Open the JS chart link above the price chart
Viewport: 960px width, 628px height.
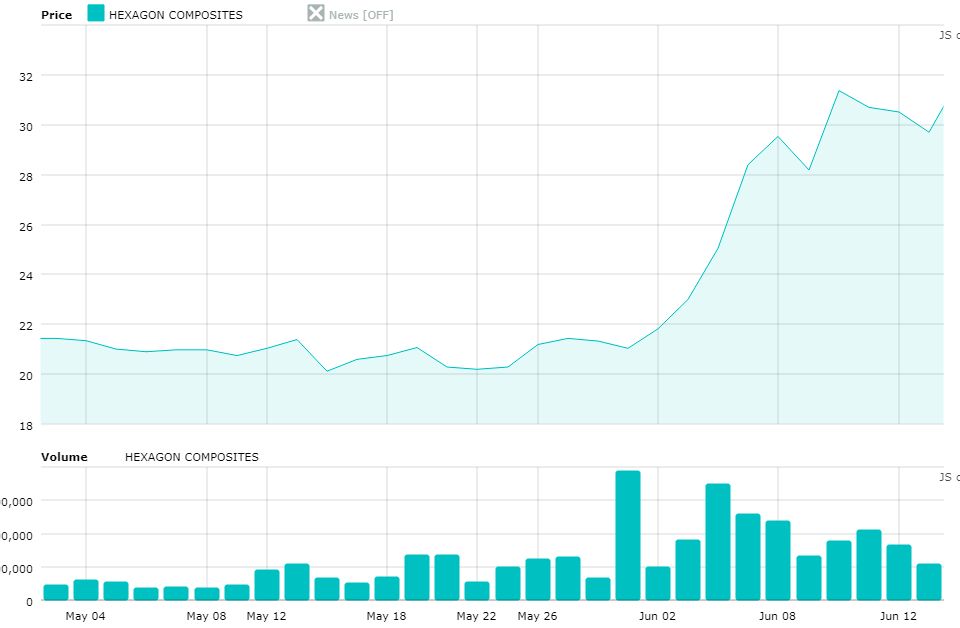(x=948, y=35)
